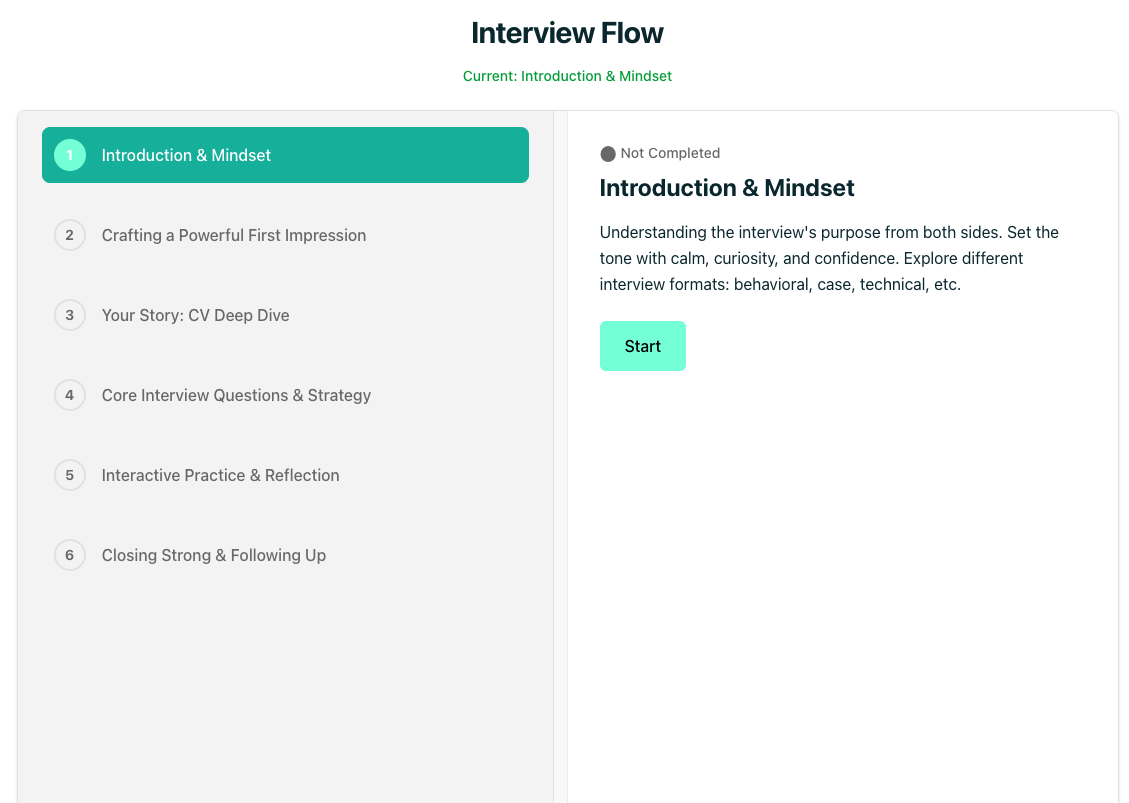
Task: Click the number 6 step circle
Action: (x=70, y=555)
